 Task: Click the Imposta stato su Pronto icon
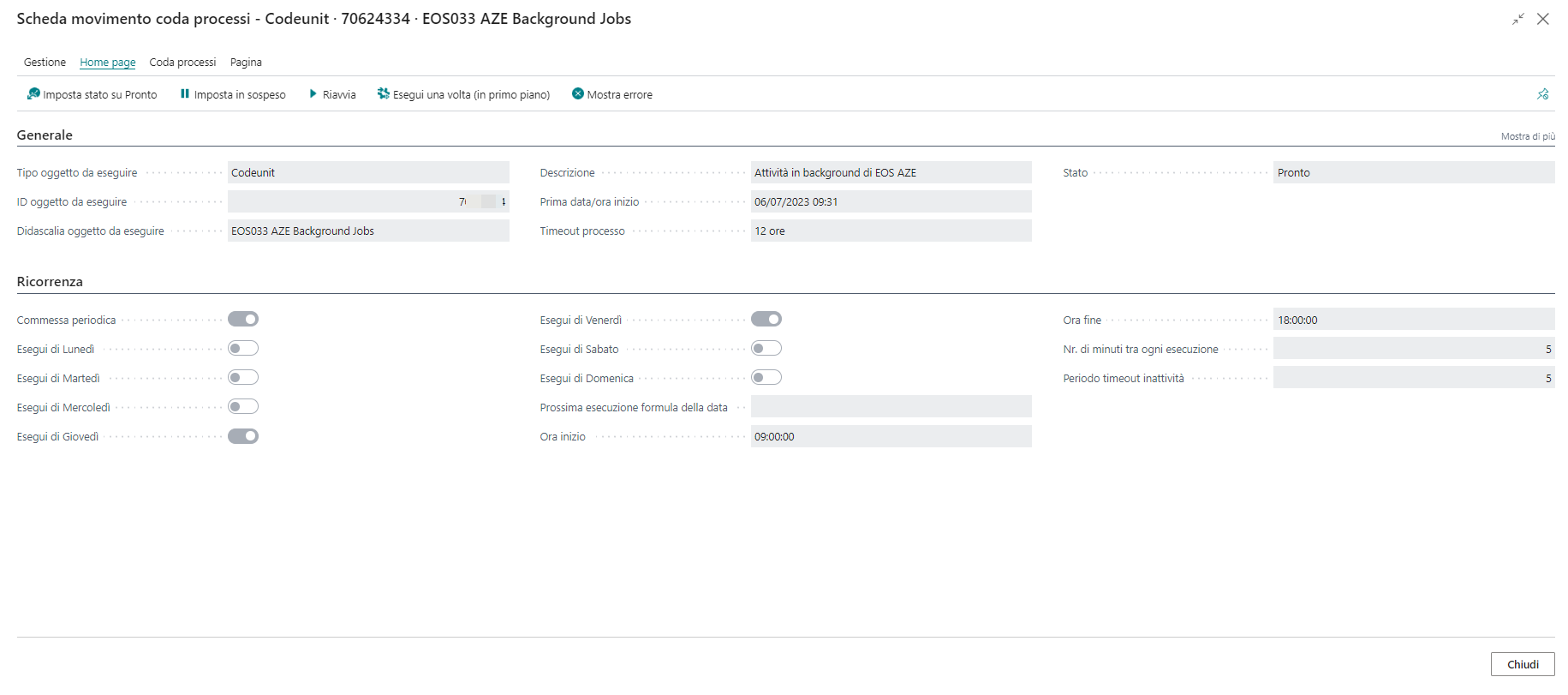point(33,94)
